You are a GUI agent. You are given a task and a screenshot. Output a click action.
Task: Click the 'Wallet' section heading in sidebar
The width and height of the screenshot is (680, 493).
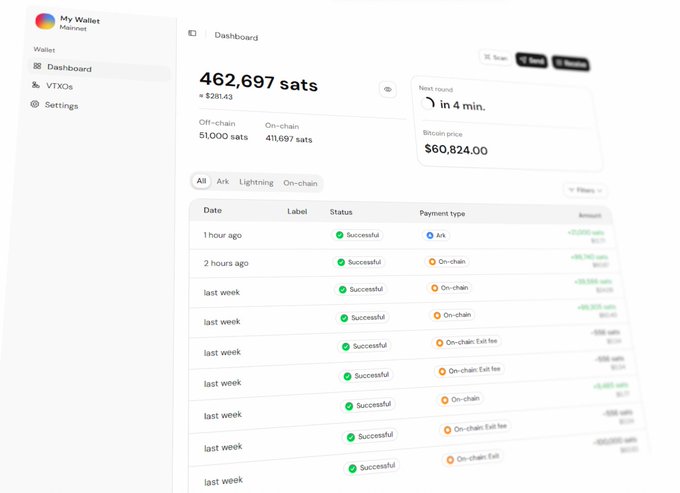[44, 49]
